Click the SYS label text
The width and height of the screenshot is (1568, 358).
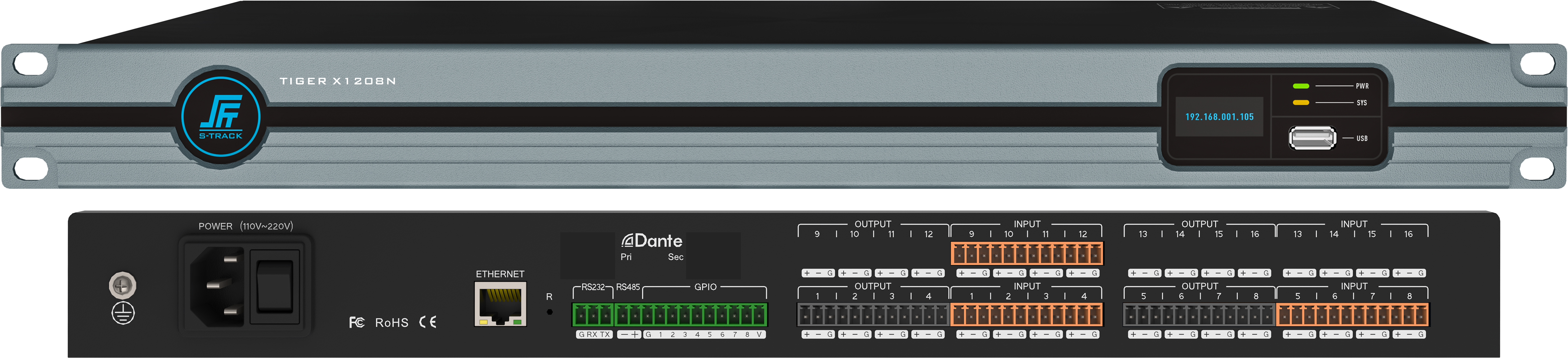1362,103
